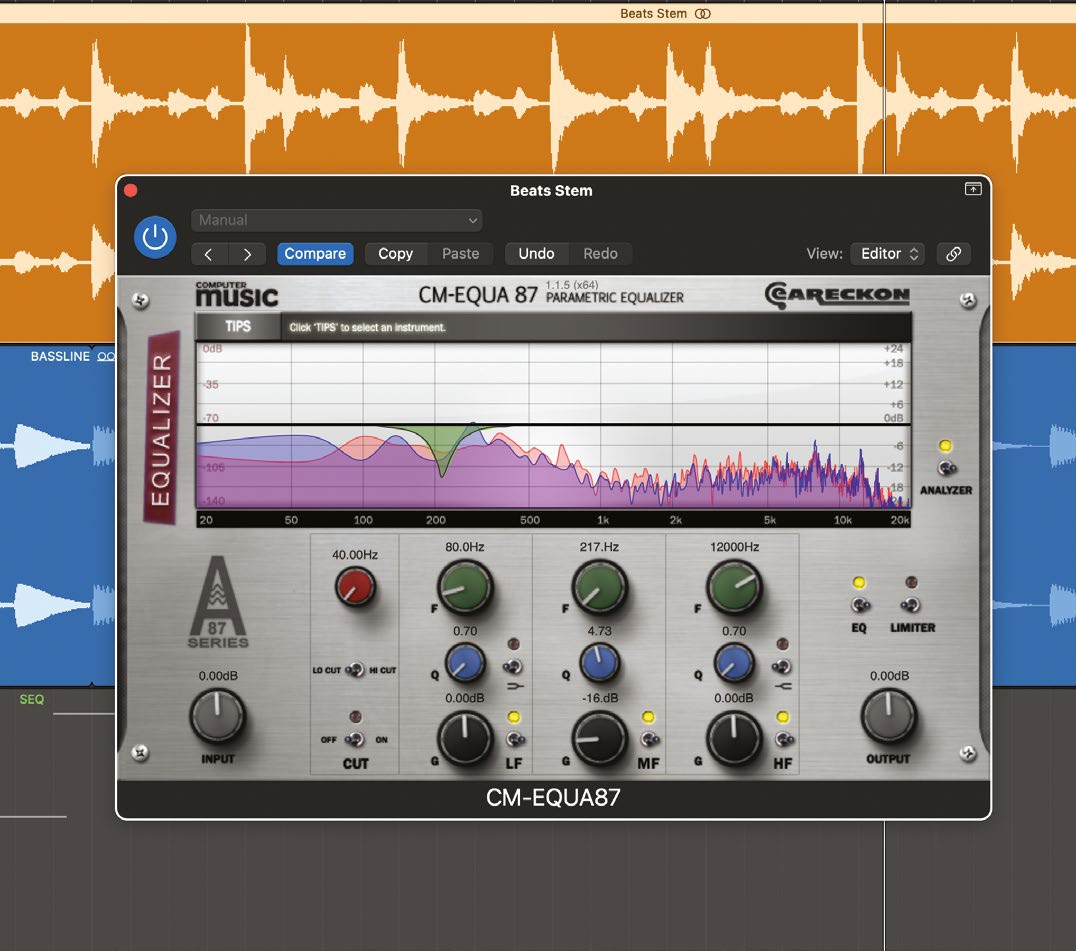Click the HF gain knob
Image resolution: width=1076 pixels, height=951 pixels.
click(x=734, y=738)
